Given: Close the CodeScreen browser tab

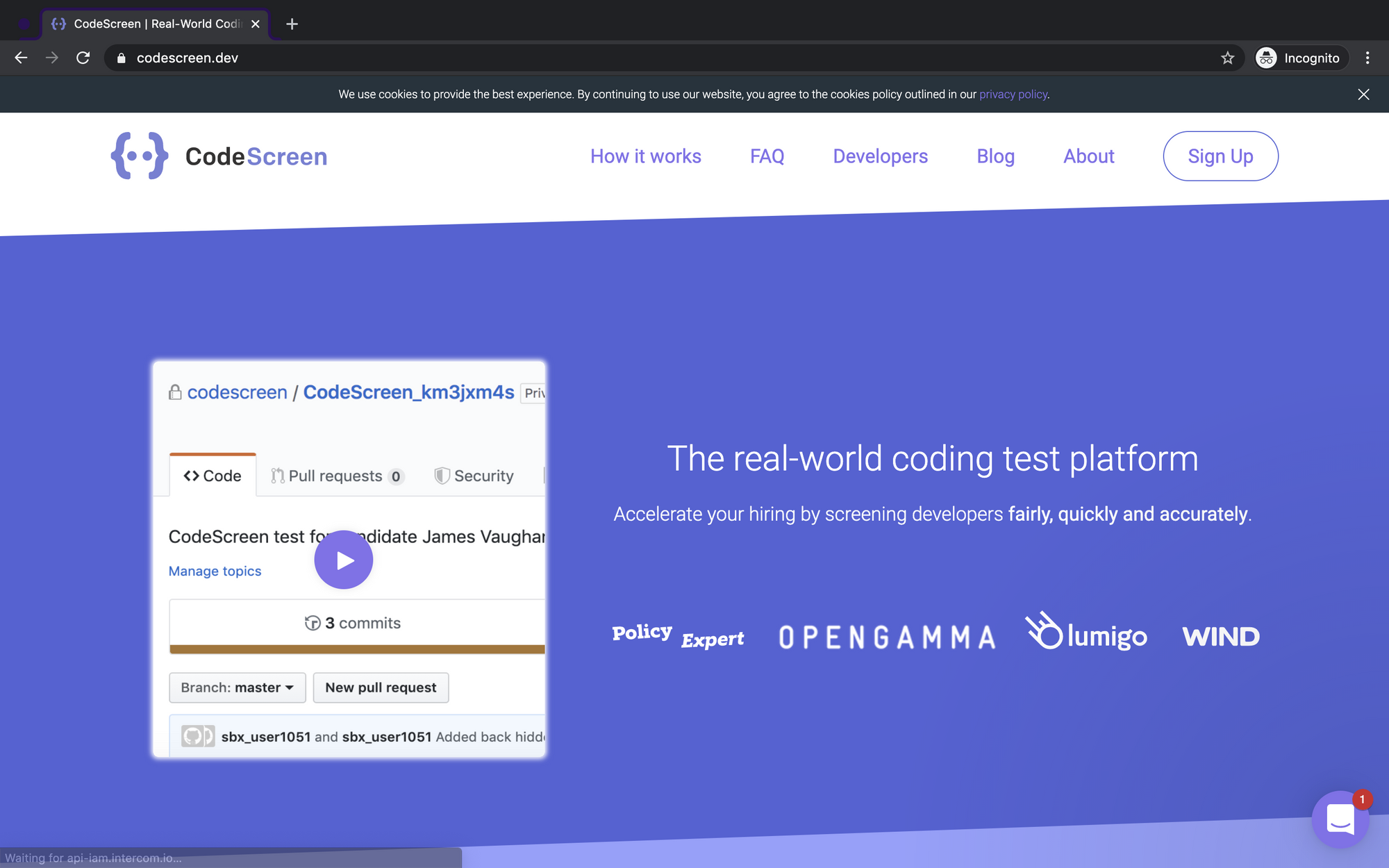Looking at the screenshot, I should 256,24.
